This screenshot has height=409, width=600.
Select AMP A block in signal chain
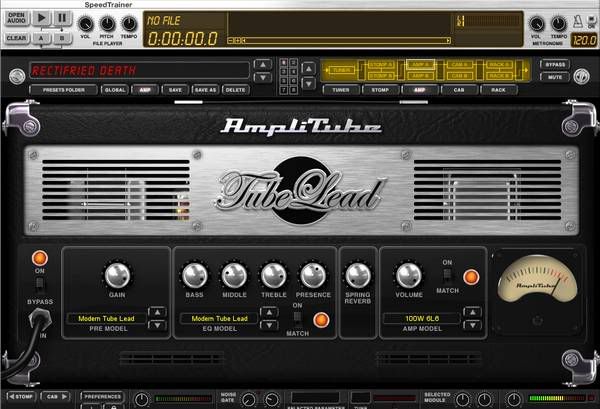(x=420, y=65)
